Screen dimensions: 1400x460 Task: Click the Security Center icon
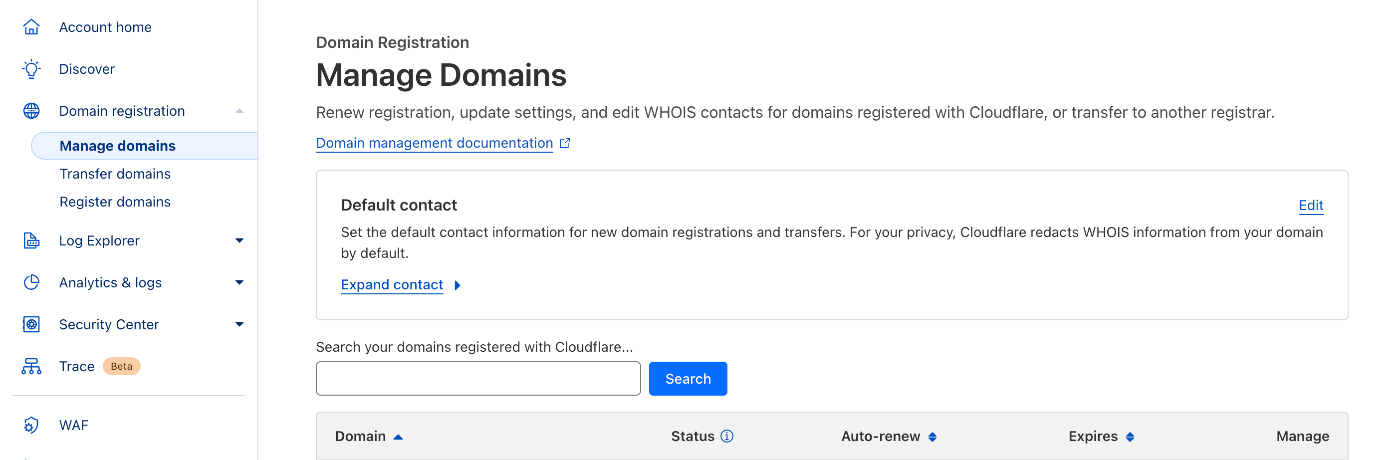pyautogui.click(x=32, y=325)
